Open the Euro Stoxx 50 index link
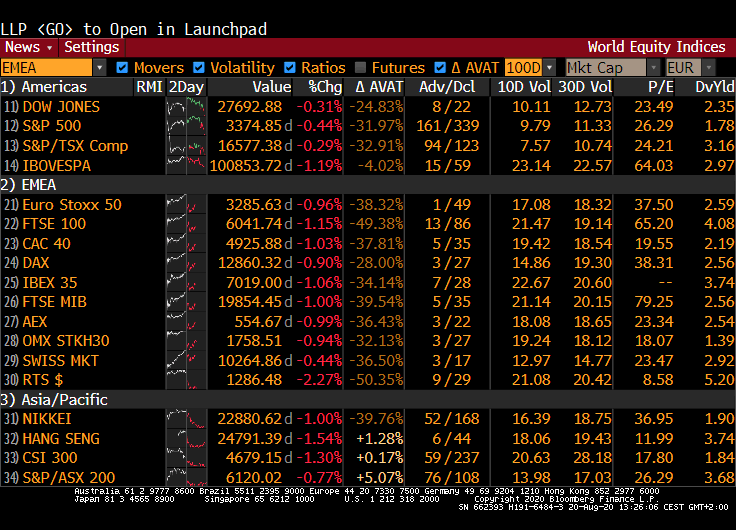The height and width of the screenshot is (530, 736). [72, 205]
